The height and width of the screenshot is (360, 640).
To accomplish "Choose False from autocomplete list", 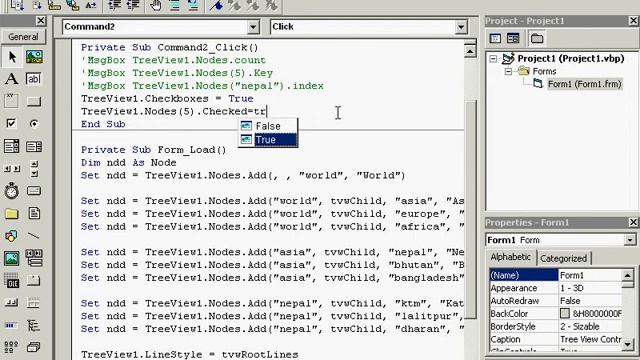I will [x=268, y=126].
